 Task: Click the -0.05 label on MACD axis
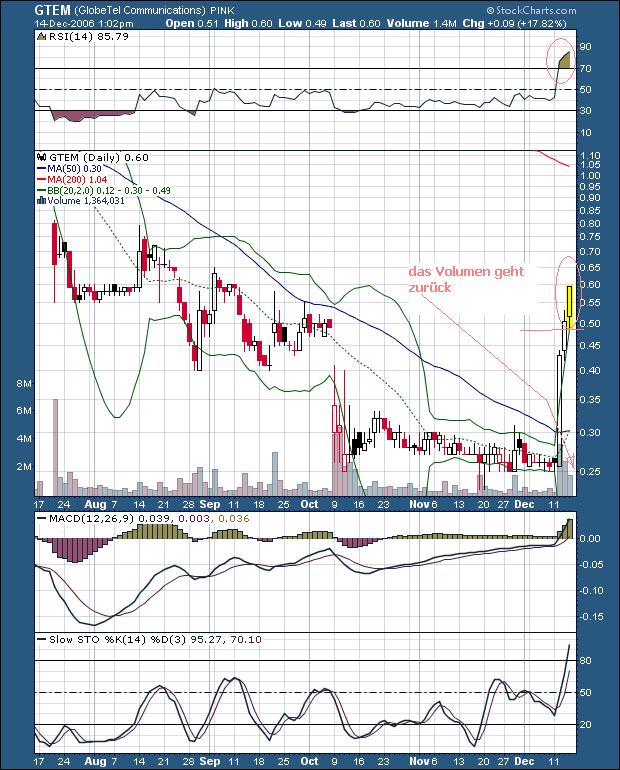tap(592, 565)
